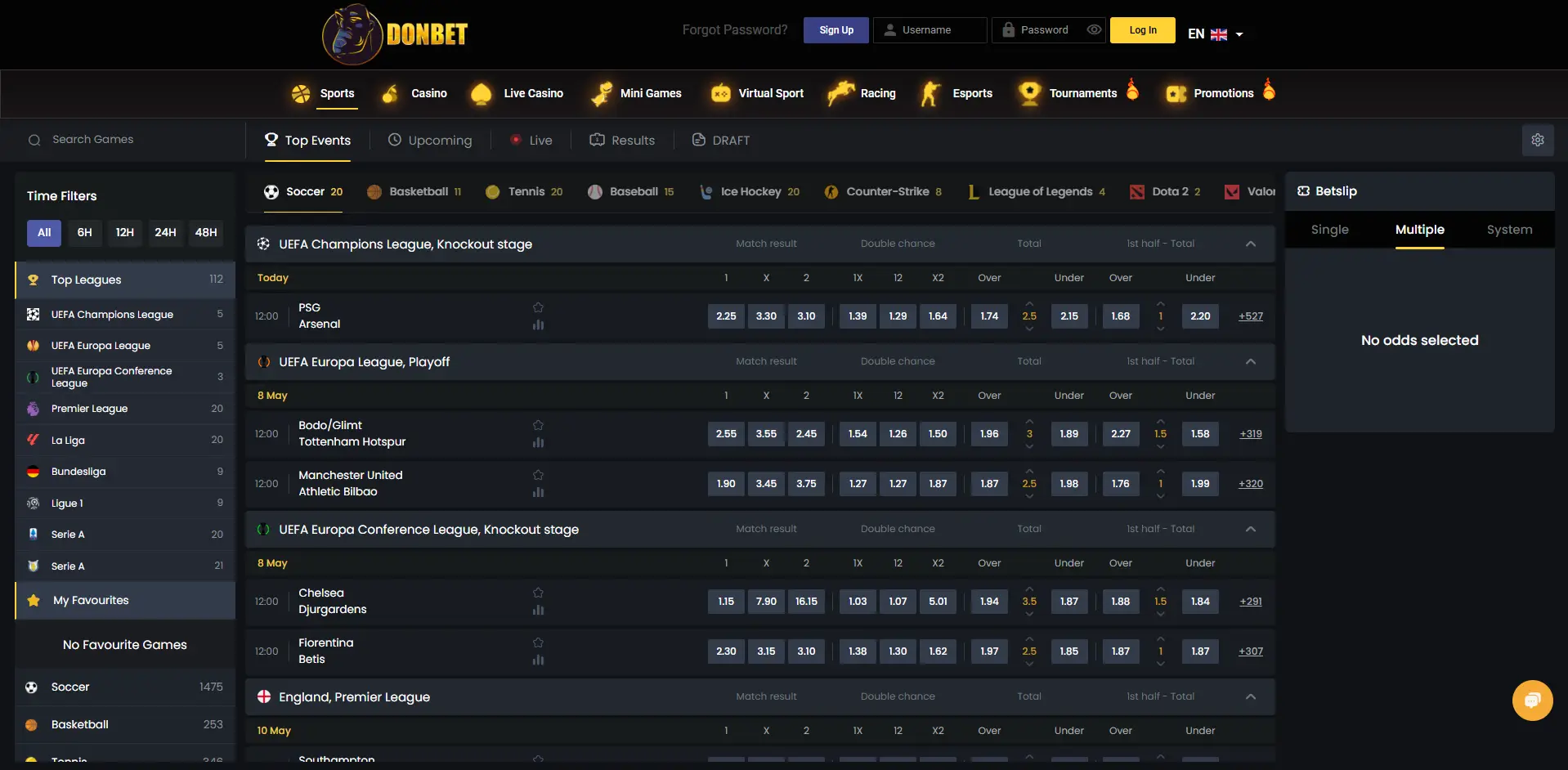Screen dimensions: 1568x770
Task: Open Bundesliga league in sidebar
Action: (125, 472)
